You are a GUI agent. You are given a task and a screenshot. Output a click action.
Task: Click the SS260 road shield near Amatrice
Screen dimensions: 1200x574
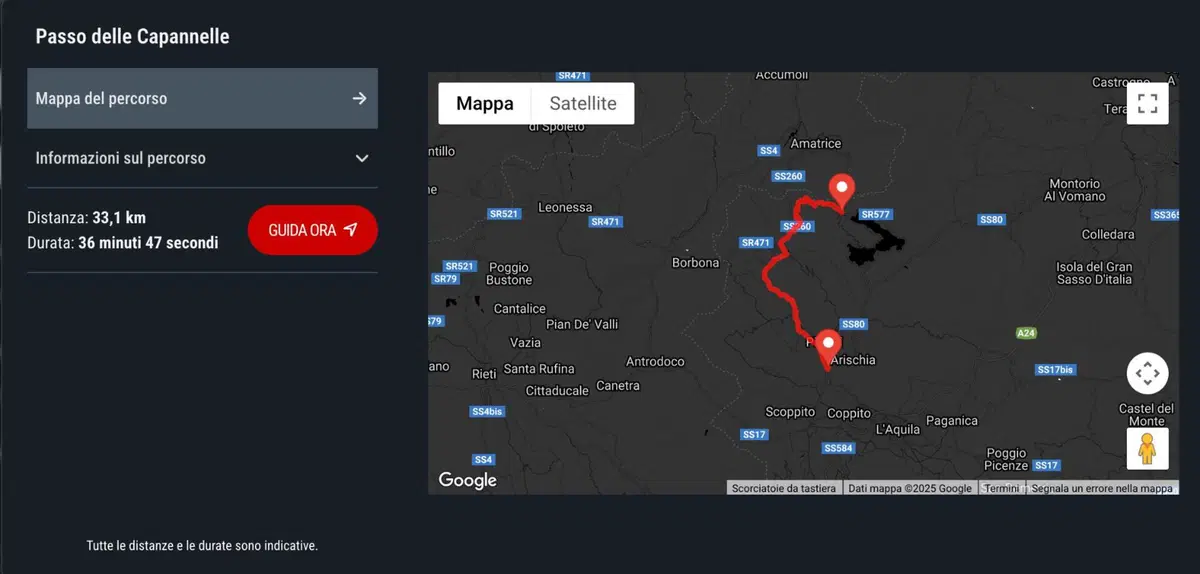[788, 176]
